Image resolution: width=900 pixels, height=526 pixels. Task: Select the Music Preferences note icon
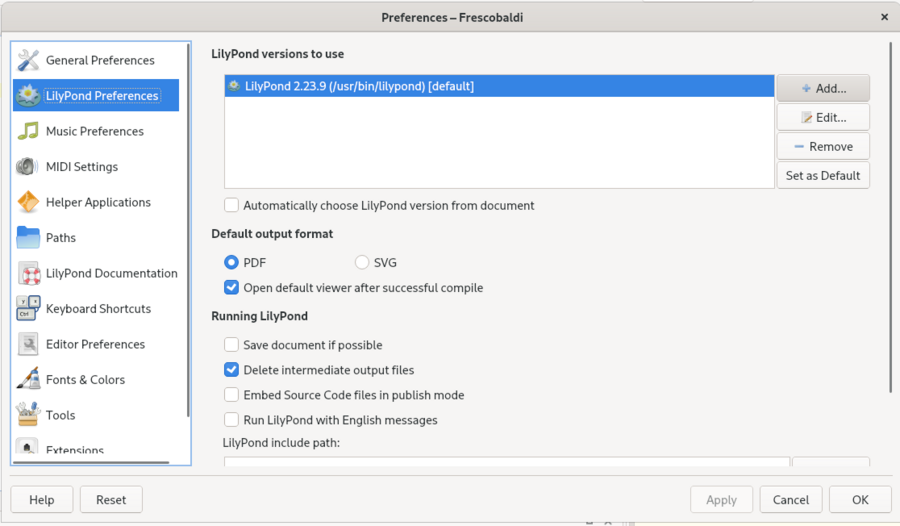coord(28,131)
